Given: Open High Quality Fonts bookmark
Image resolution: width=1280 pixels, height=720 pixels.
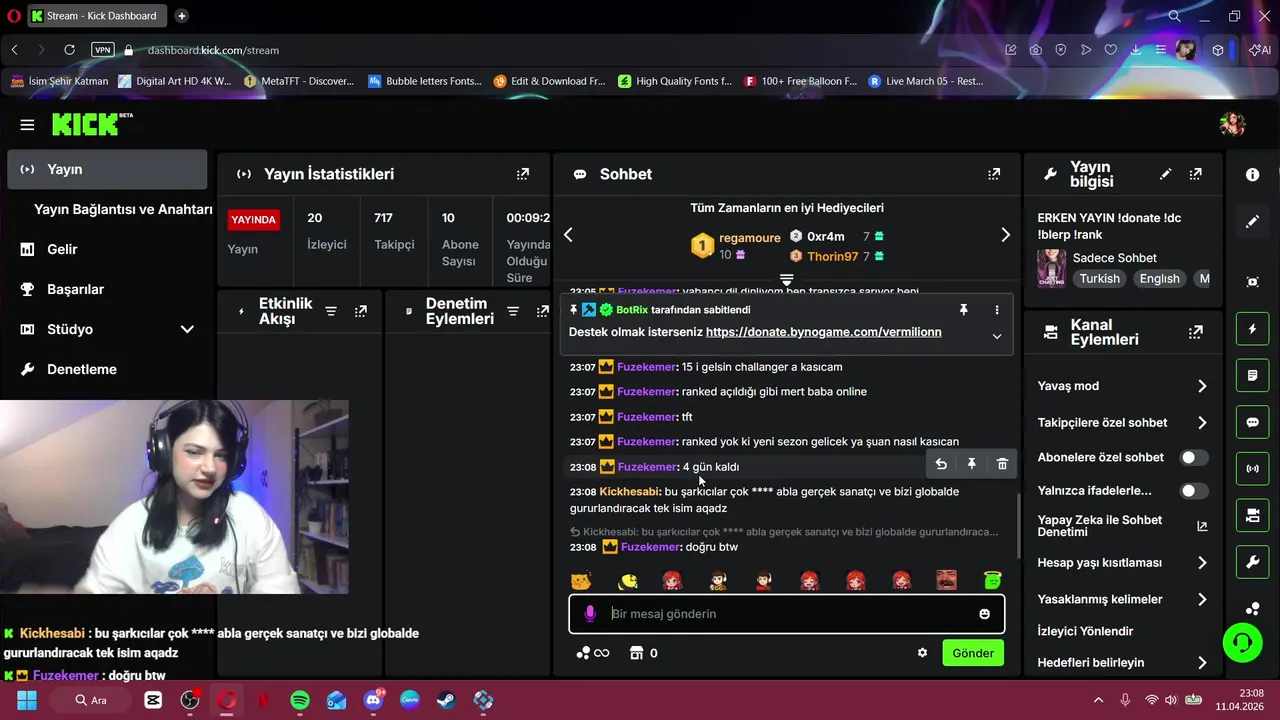Looking at the screenshot, I should point(675,81).
